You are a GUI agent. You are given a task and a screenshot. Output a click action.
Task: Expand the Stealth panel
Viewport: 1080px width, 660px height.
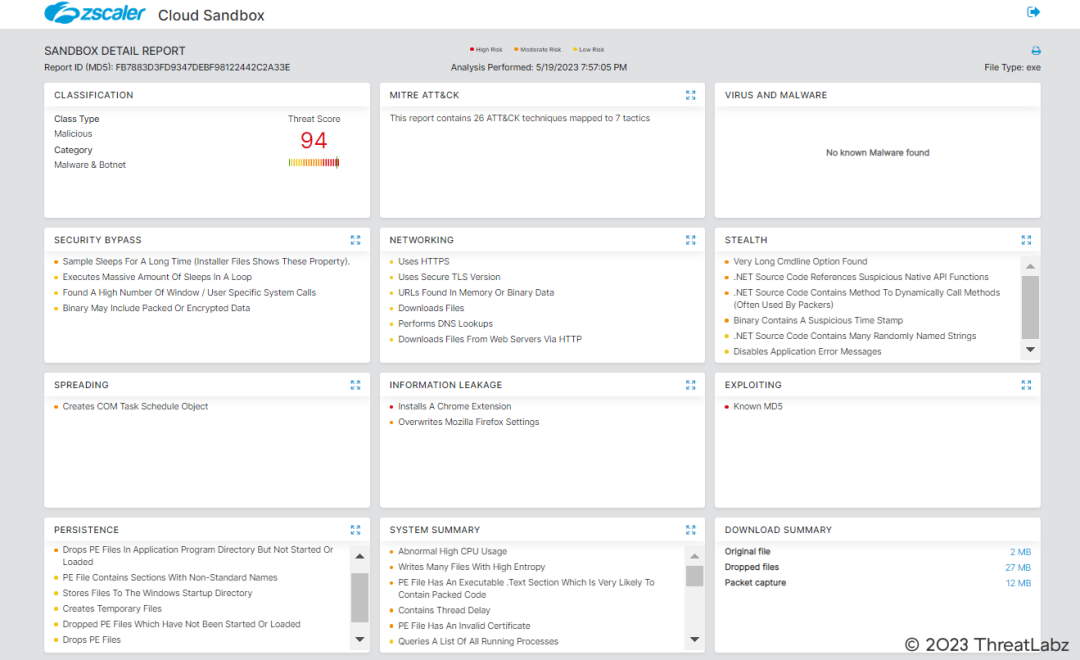point(1026,240)
